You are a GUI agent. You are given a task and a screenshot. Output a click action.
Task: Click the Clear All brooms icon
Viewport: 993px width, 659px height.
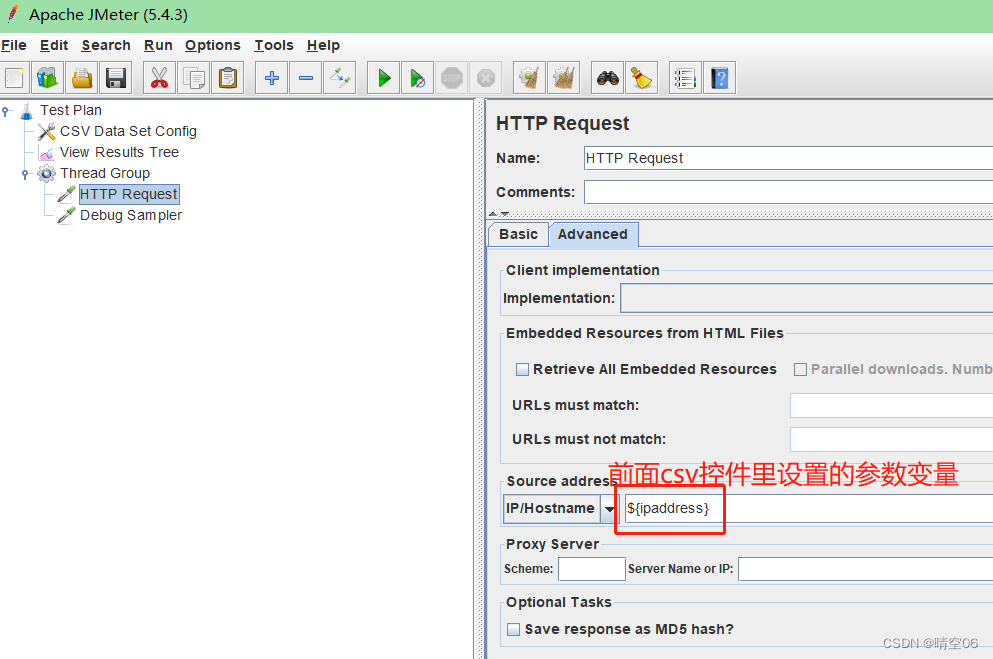[x=564, y=78]
